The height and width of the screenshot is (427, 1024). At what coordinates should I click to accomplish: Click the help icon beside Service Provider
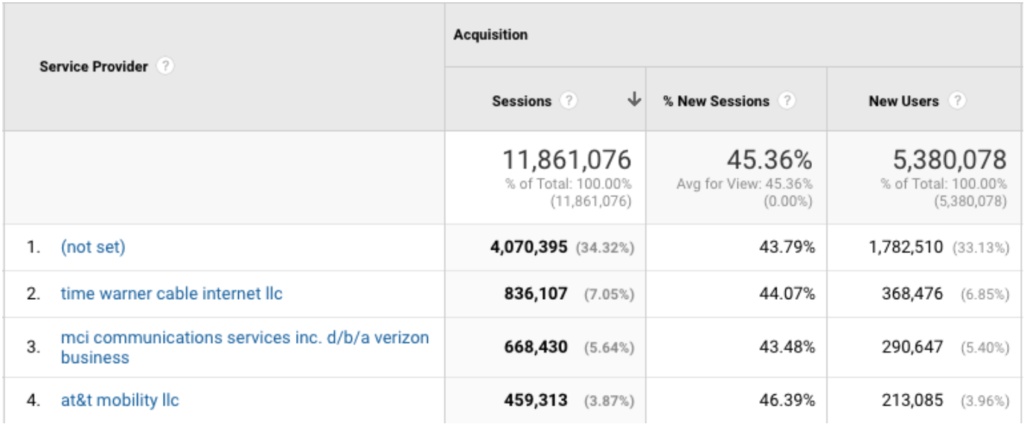[x=166, y=67]
